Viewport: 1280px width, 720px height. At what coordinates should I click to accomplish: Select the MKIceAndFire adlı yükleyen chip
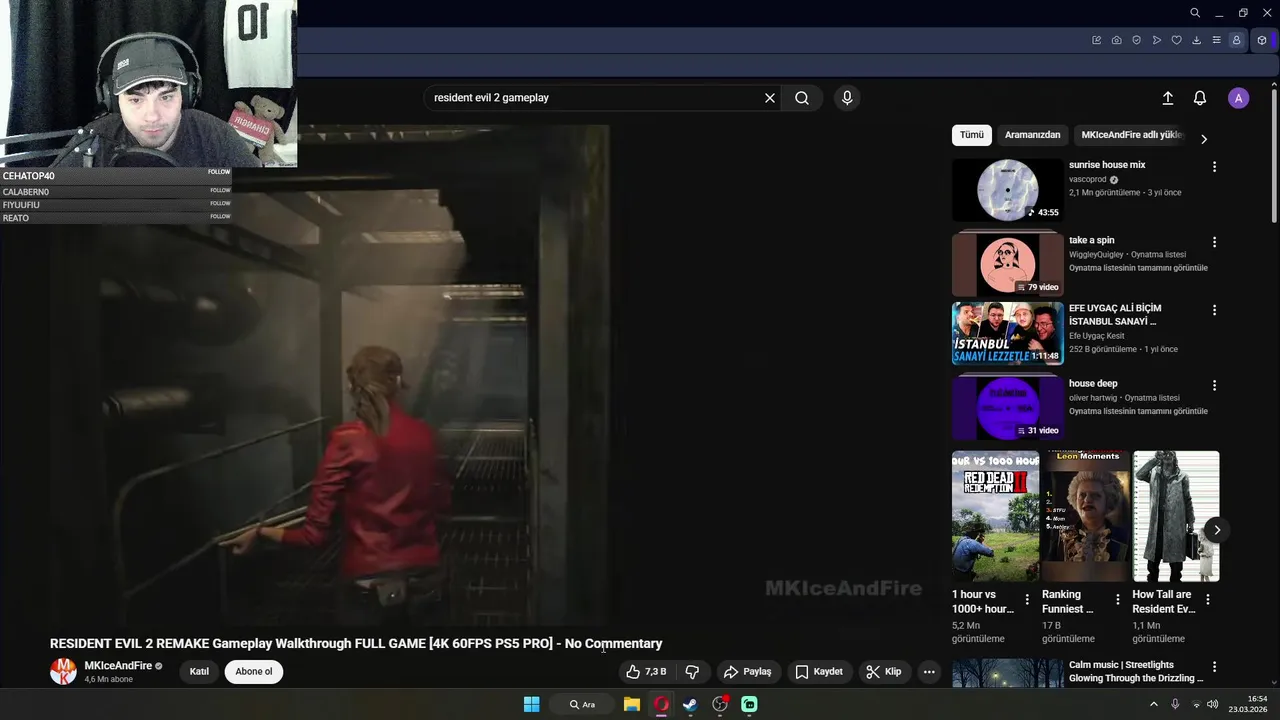[x=1131, y=135]
